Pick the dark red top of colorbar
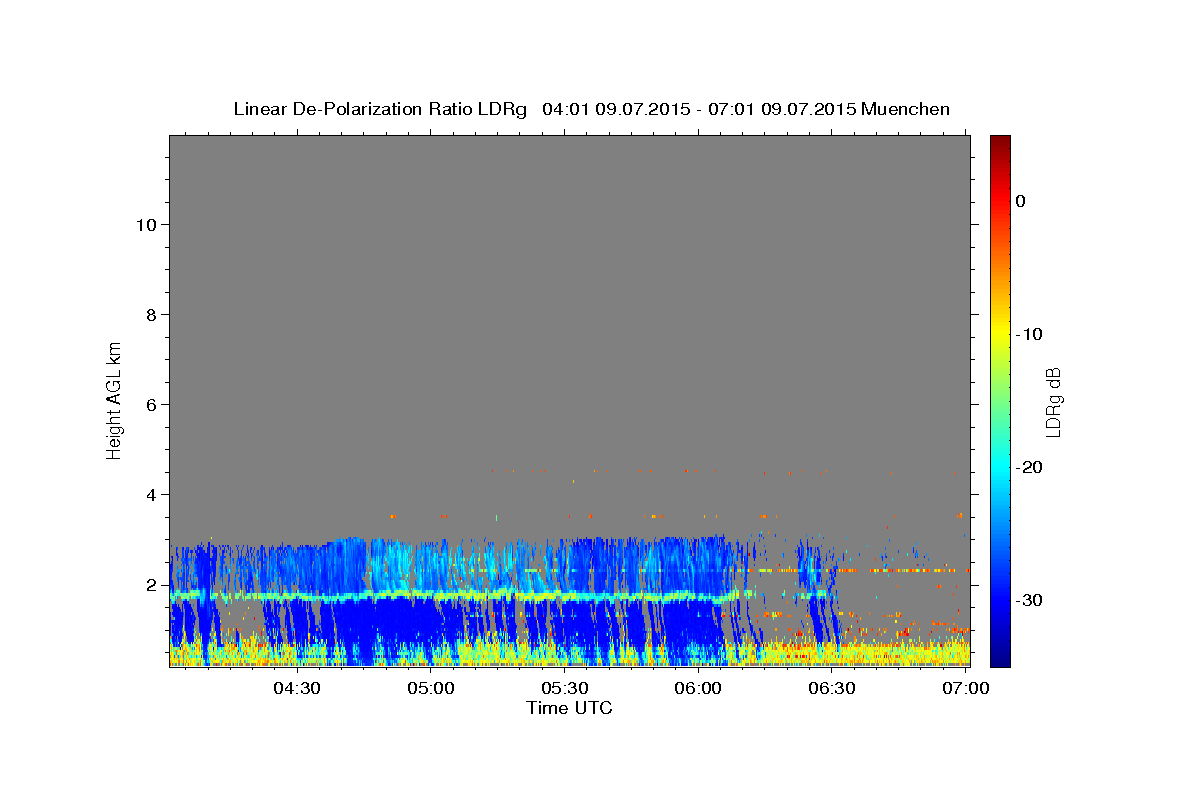This screenshot has width=1200, height=800. (x=1000, y=141)
